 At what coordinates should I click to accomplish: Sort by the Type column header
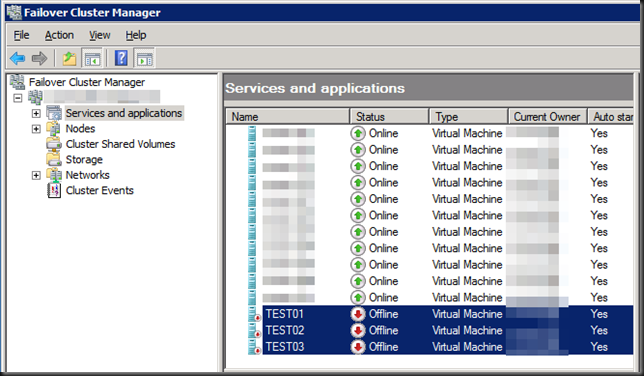(x=469, y=117)
